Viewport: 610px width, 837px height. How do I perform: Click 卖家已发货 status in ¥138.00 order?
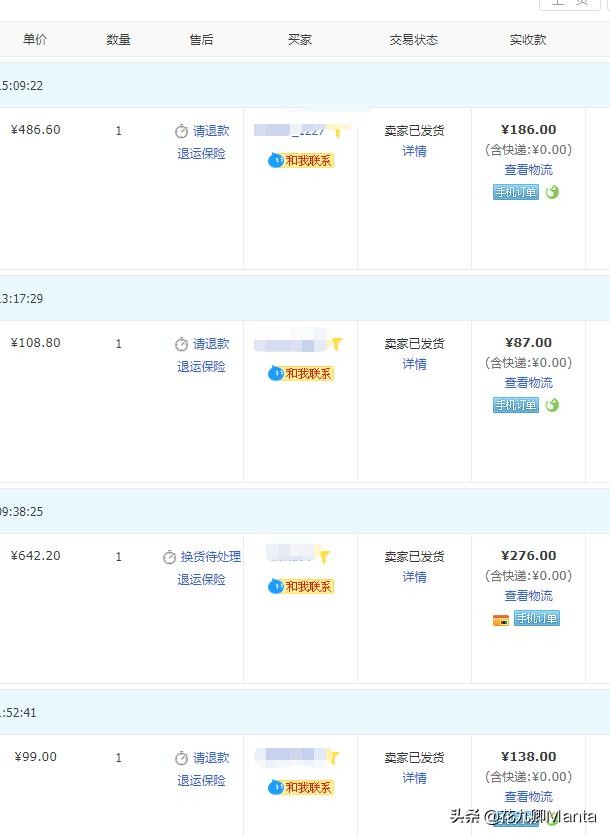pos(415,757)
